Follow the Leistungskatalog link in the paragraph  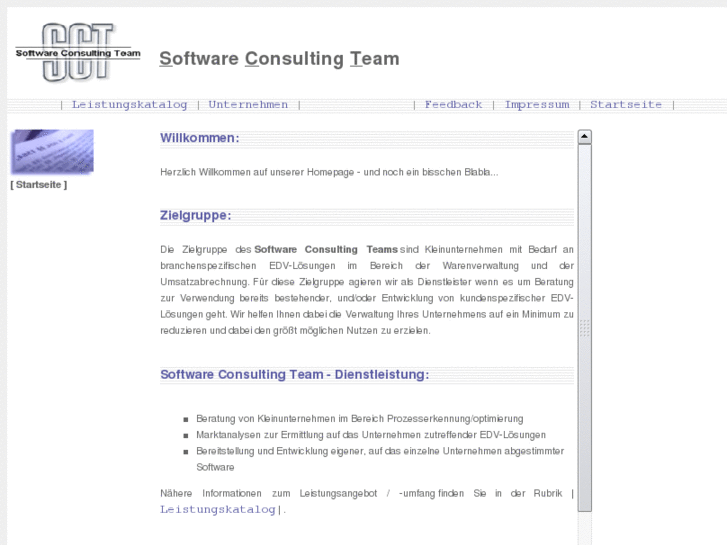pos(218,509)
